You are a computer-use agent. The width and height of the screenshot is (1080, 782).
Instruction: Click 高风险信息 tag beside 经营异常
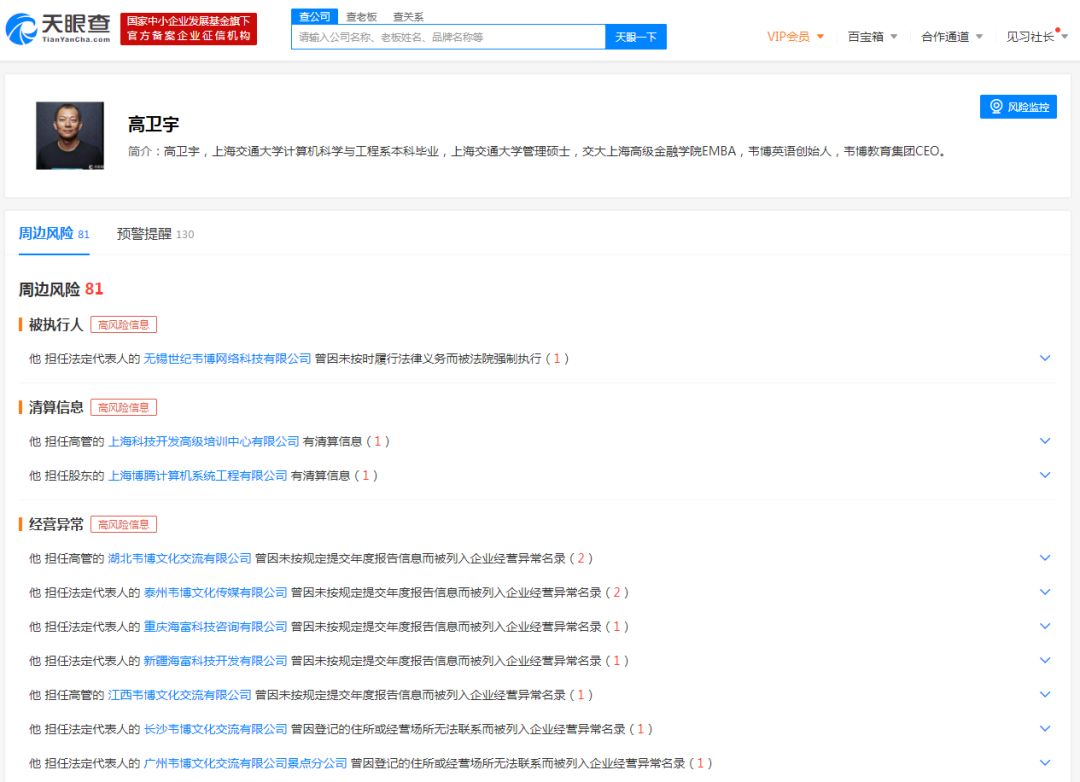pyautogui.click(x=123, y=523)
